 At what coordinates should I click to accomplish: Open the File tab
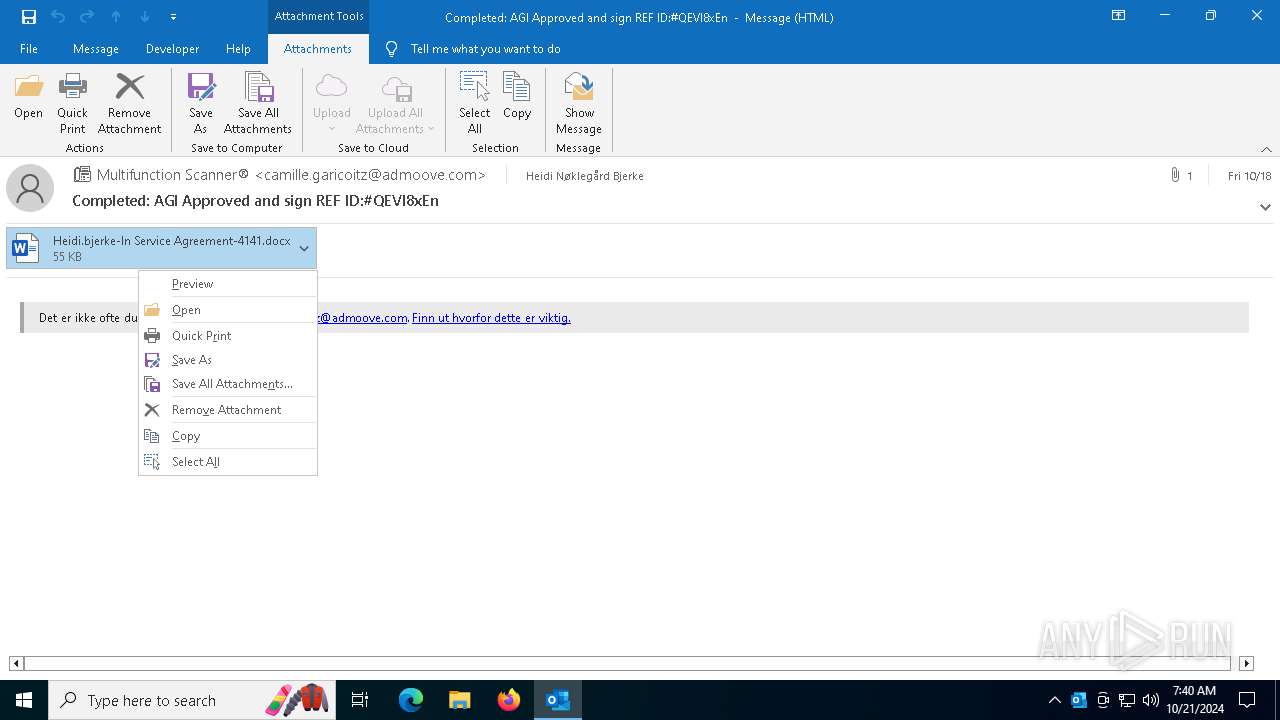pos(29,49)
